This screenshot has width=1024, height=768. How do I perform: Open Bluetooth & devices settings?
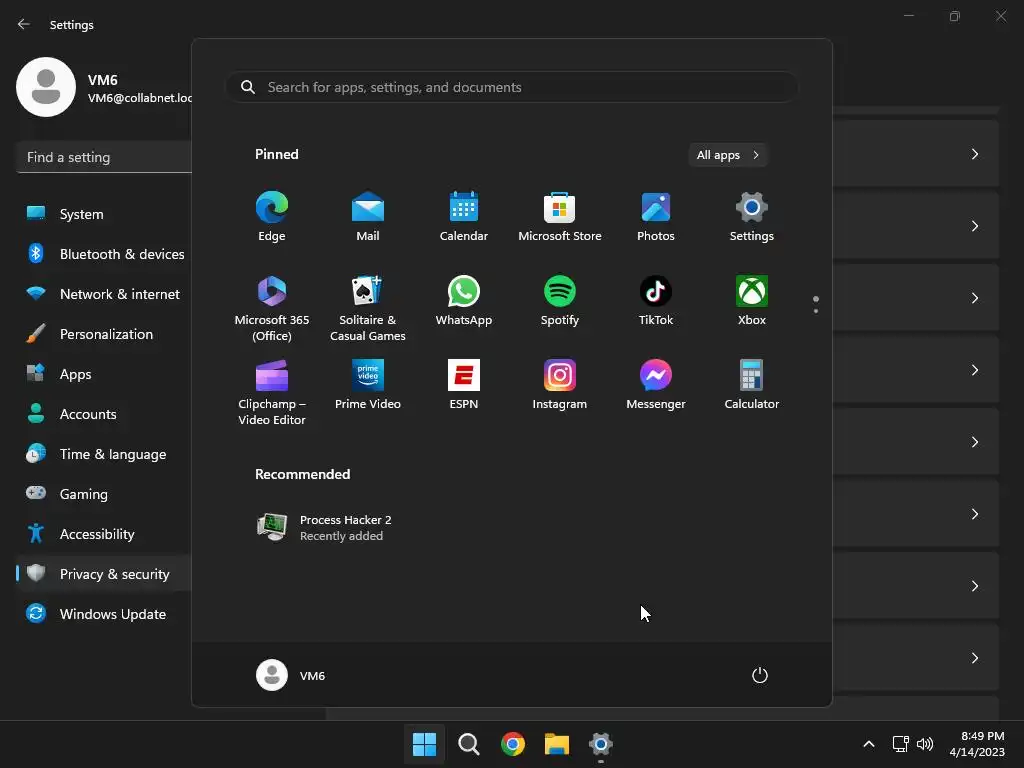click(x=104, y=254)
